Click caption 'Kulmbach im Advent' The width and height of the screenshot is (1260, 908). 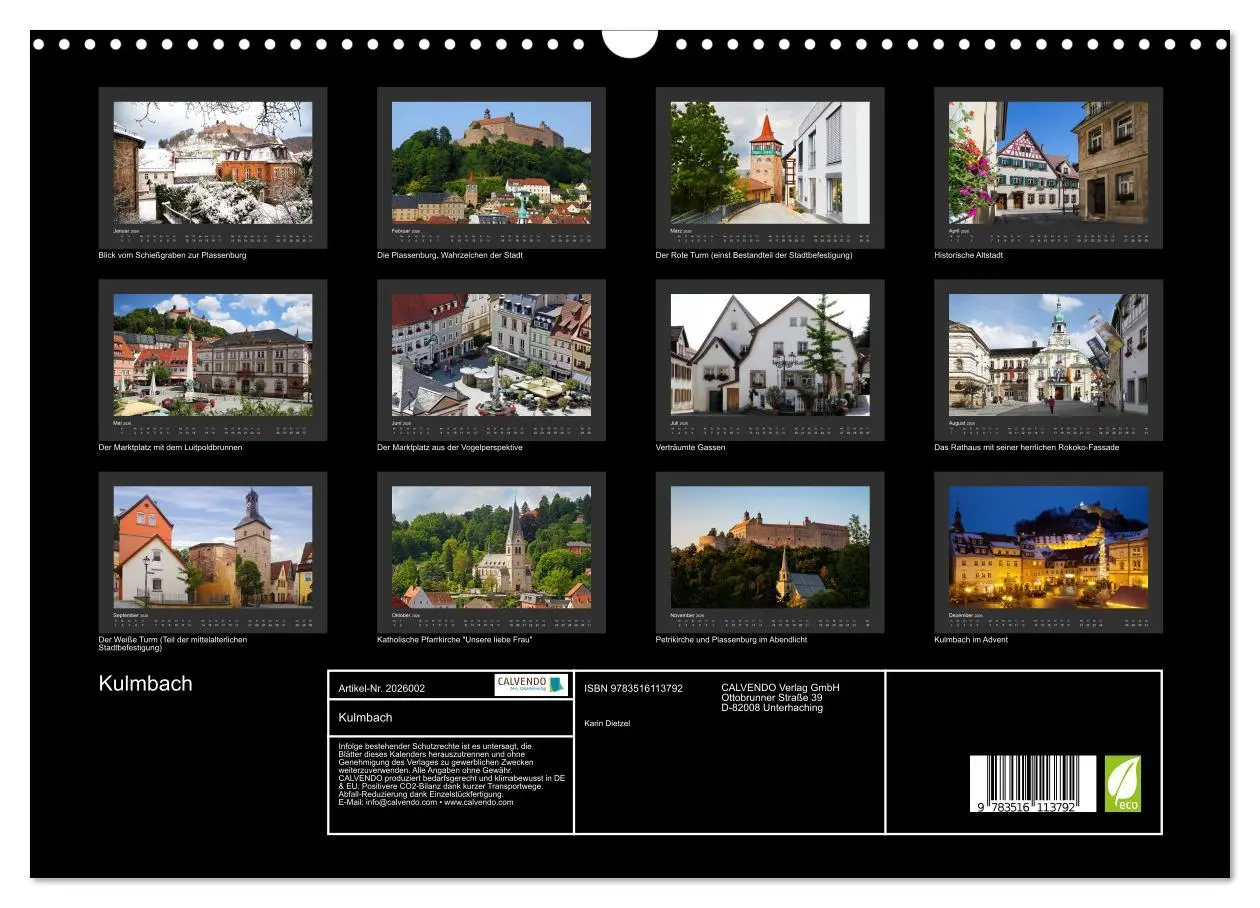971,640
